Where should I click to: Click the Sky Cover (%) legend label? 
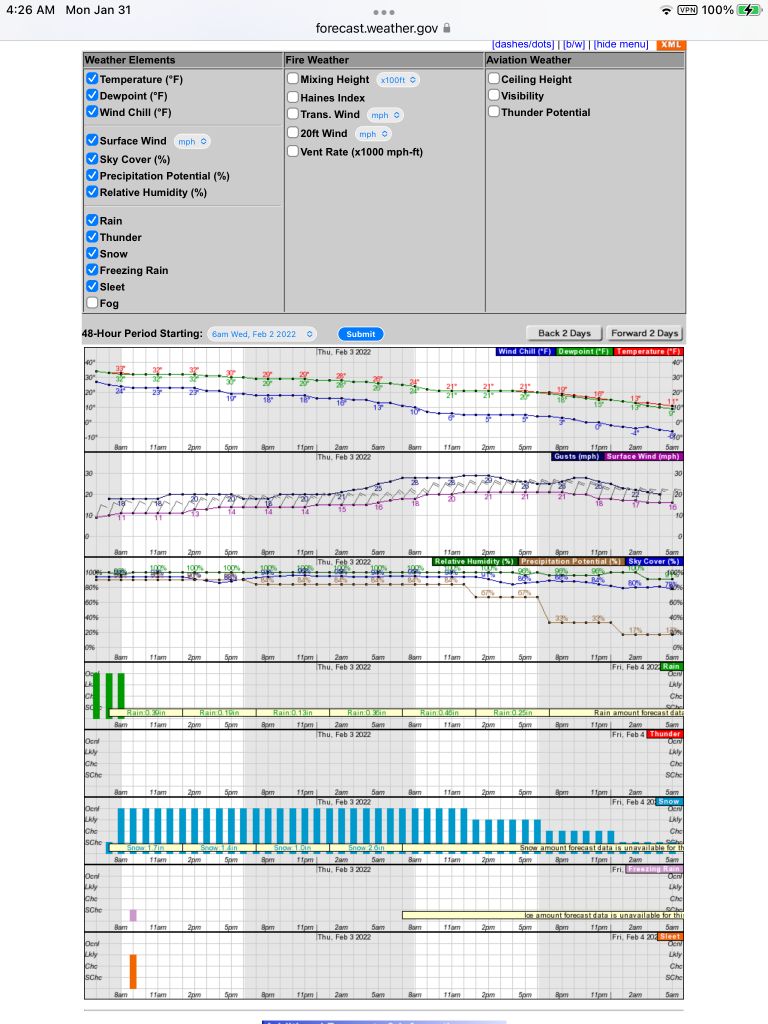pos(654,562)
